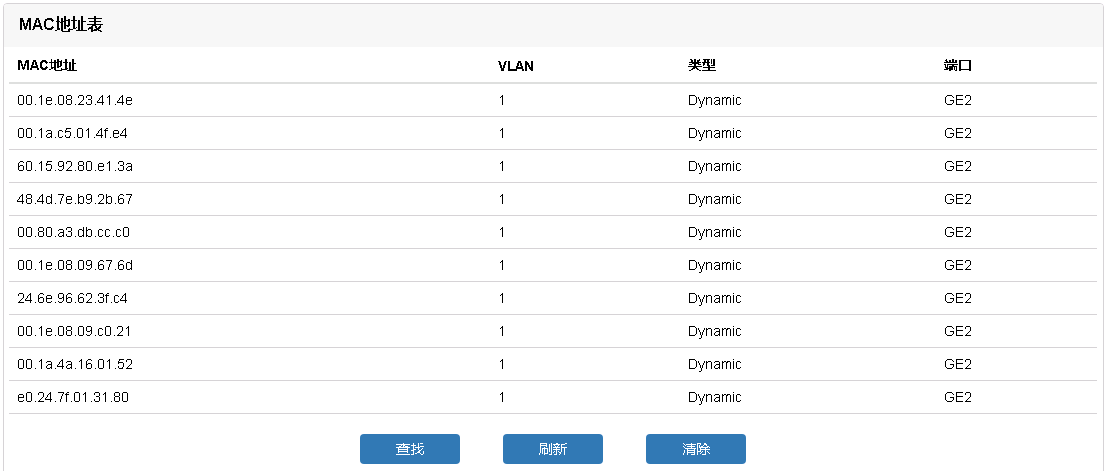This screenshot has width=1112, height=471.
Task: Select the VLAN column header
Action: [x=516, y=66]
